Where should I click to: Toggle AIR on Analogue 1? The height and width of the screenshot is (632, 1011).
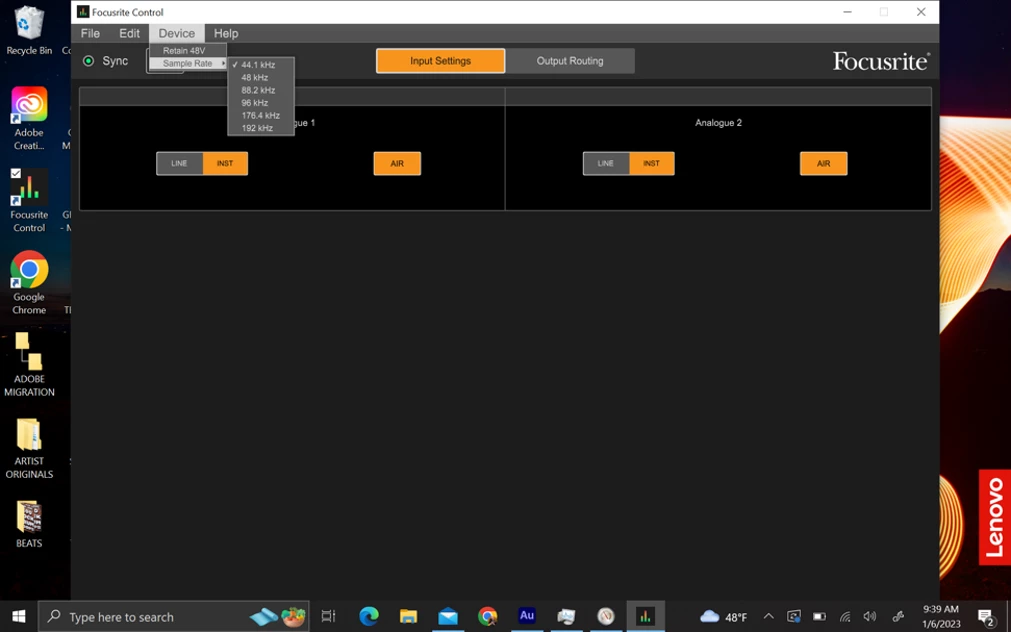coord(397,163)
